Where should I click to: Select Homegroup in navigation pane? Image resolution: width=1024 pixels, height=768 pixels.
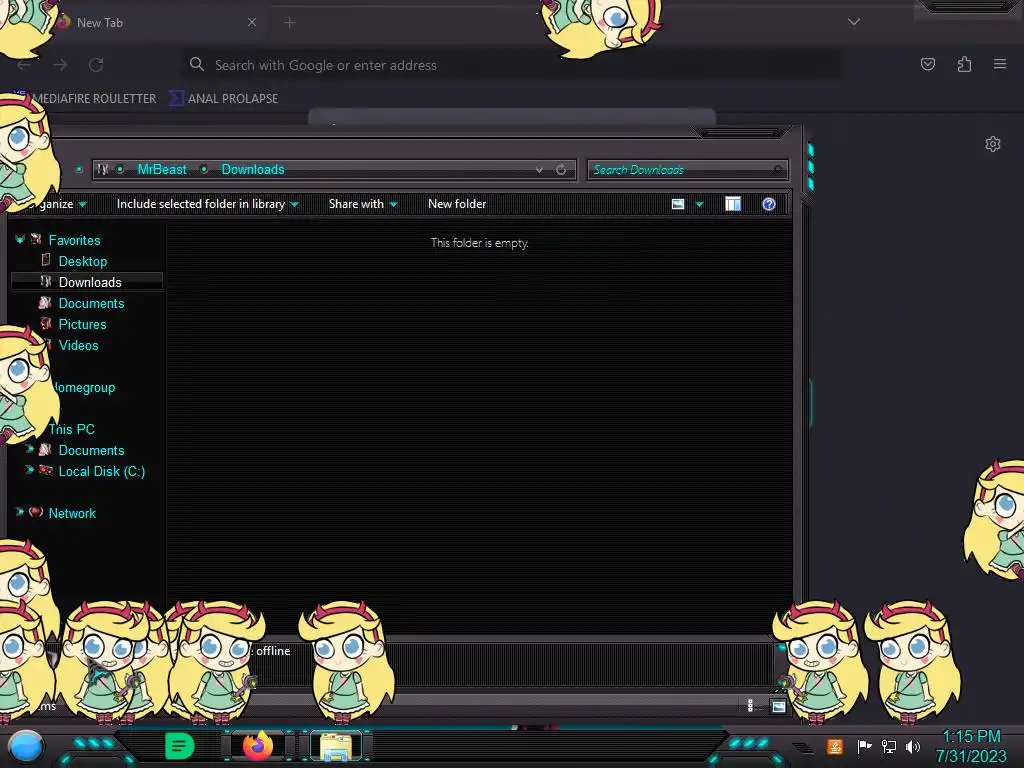pos(84,387)
